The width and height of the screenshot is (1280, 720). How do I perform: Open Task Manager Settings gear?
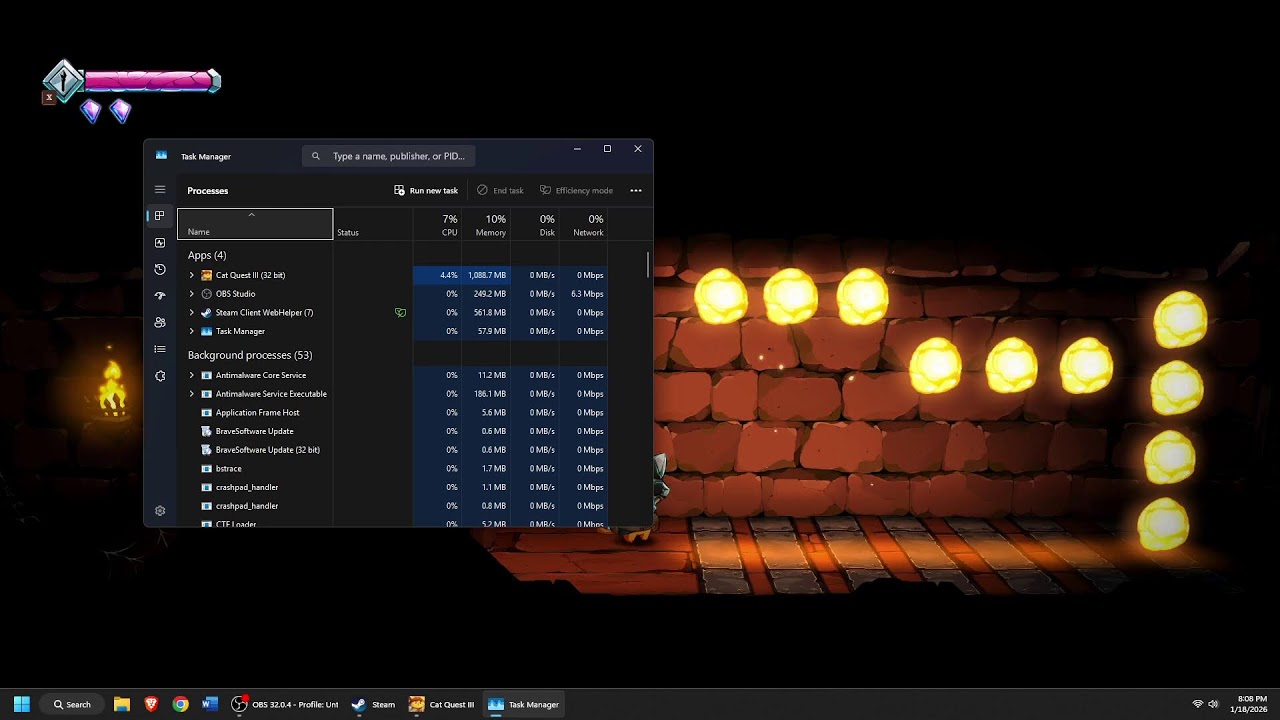(x=160, y=511)
